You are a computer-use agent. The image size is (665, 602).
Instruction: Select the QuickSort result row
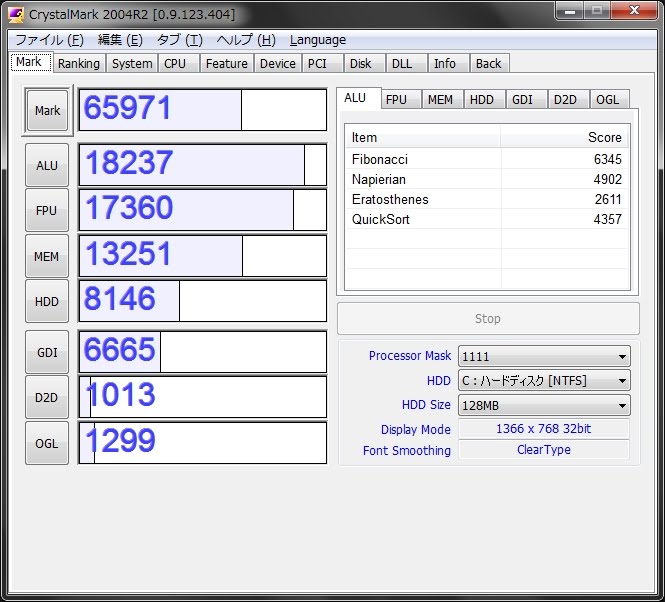(487, 219)
